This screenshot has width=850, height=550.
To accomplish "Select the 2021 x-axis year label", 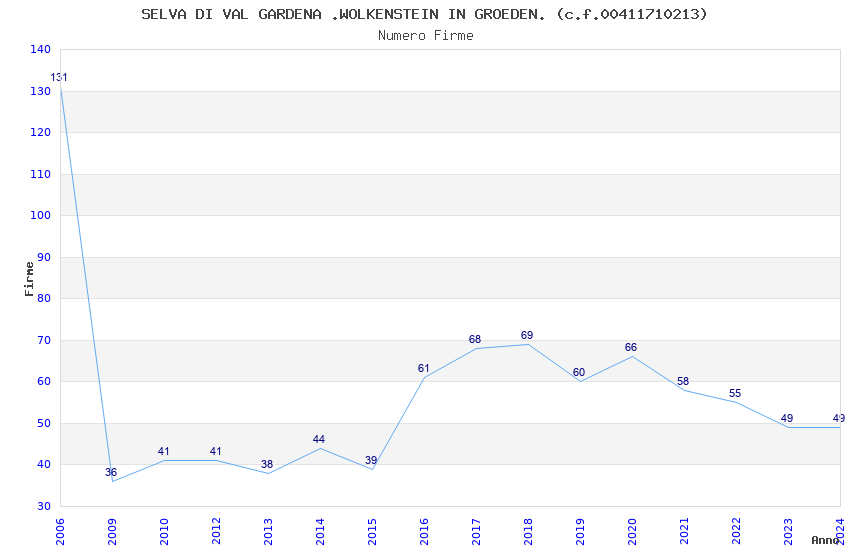I will pyautogui.click(x=684, y=532).
